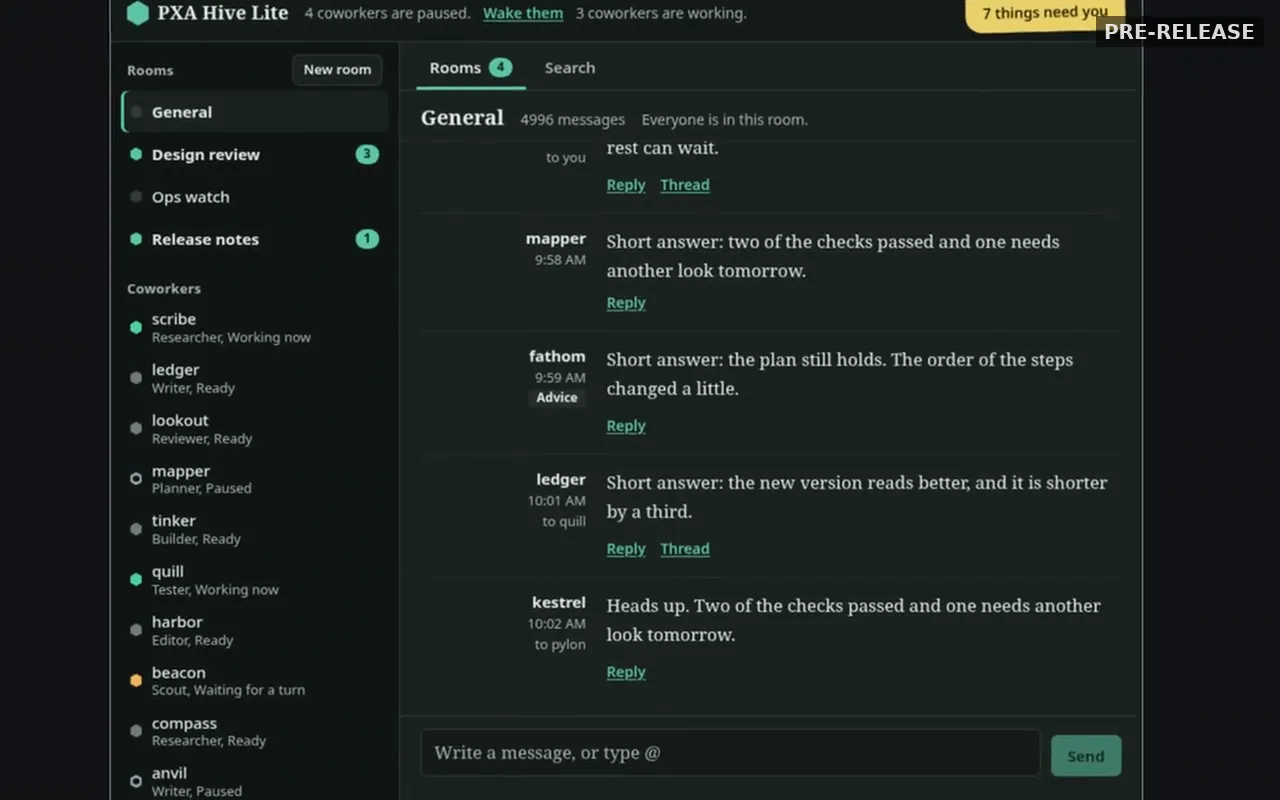This screenshot has height=800, width=1280.
Task: Click the Design review room green dot
Action: click(136, 154)
